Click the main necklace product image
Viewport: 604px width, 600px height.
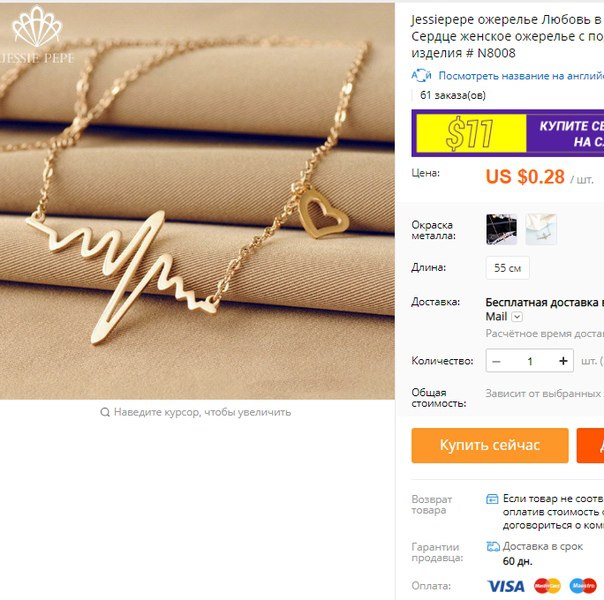197,201
